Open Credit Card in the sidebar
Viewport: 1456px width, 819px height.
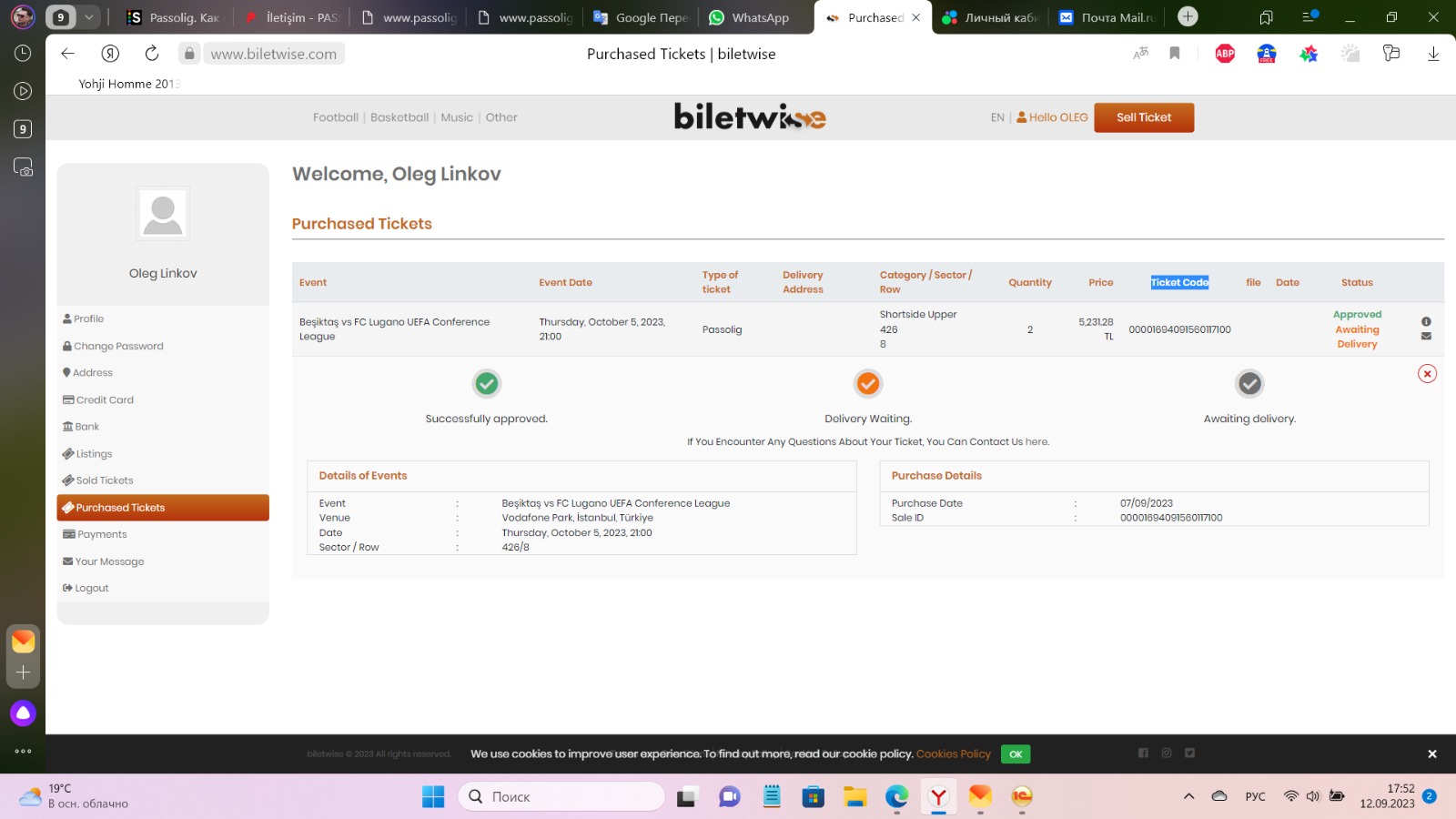coord(98,400)
